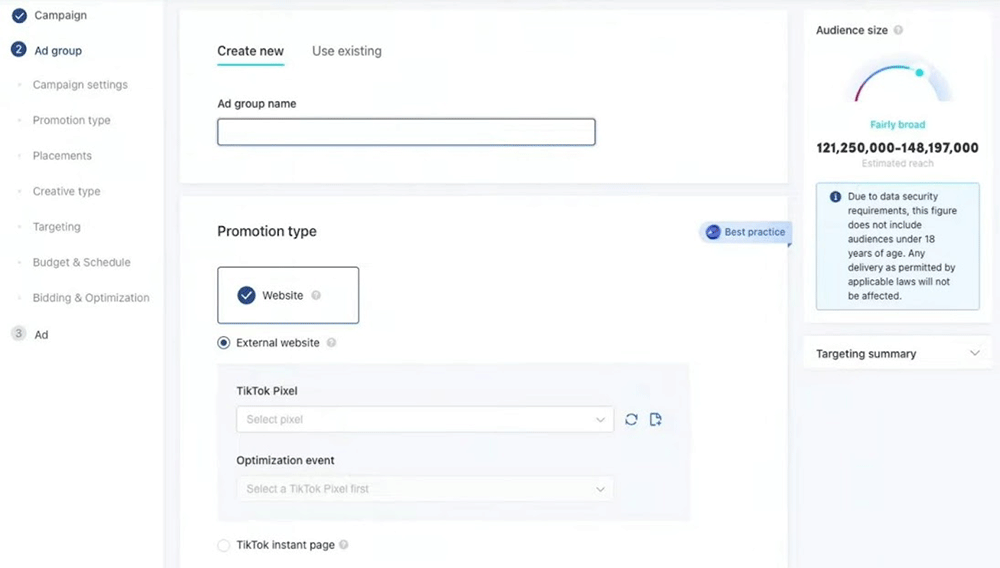Viewport: 1000px width, 568px height.
Task: Click the Best practice badge icon
Action: pos(713,232)
